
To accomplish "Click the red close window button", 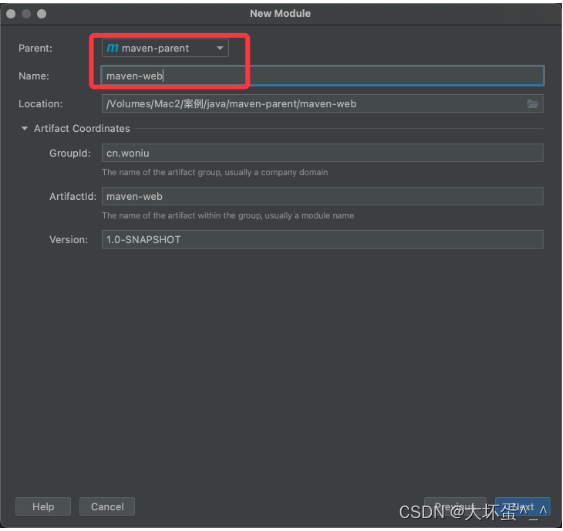I will (x=11, y=14).
